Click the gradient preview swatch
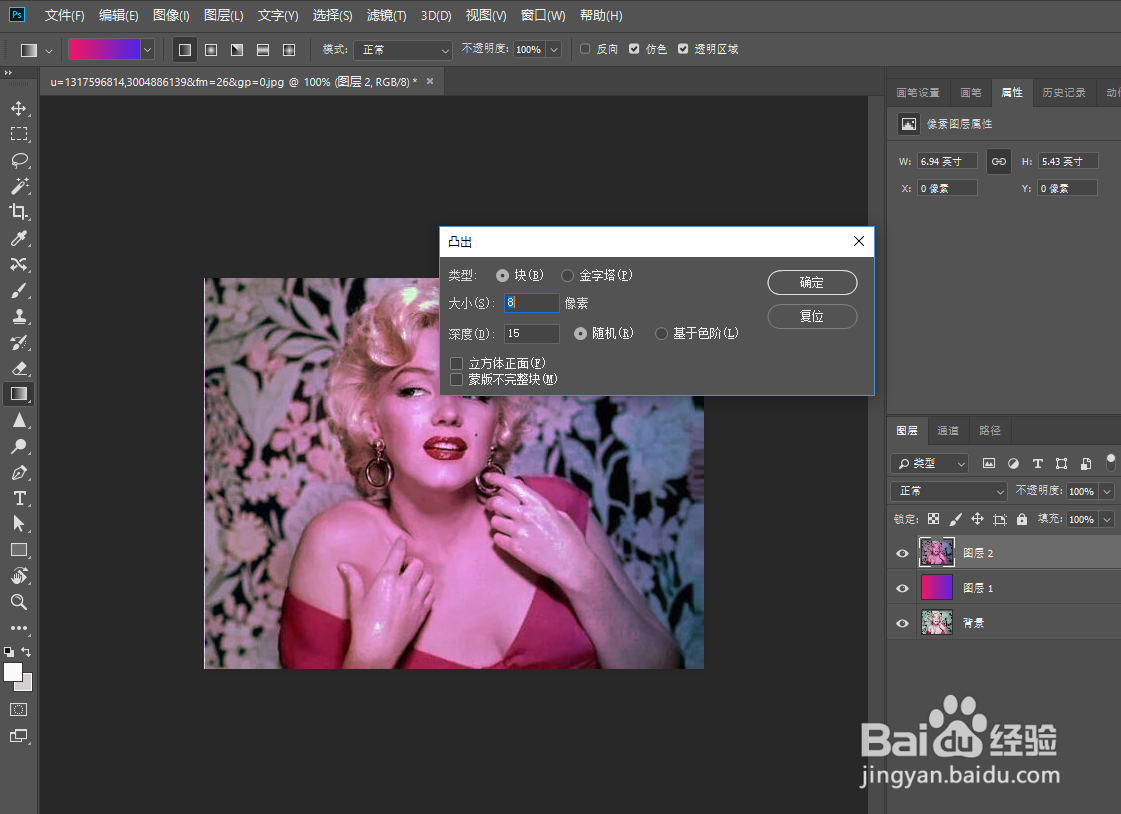This screenshot has width=1121, height=814. [x=104, y=49]
